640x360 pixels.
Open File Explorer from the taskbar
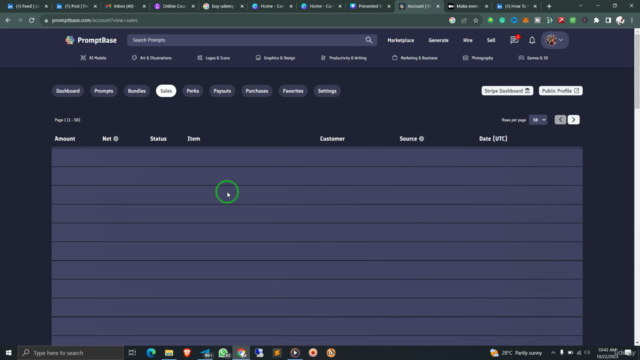pyautogui.click(x=169, y=353)
